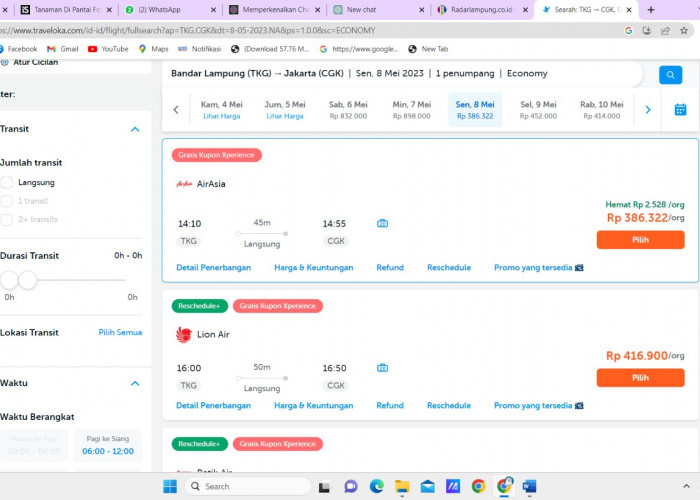Viewport: 700px width, 500px height.
Task: Switch to the New chat browser tab
Action: coord(377,9)
